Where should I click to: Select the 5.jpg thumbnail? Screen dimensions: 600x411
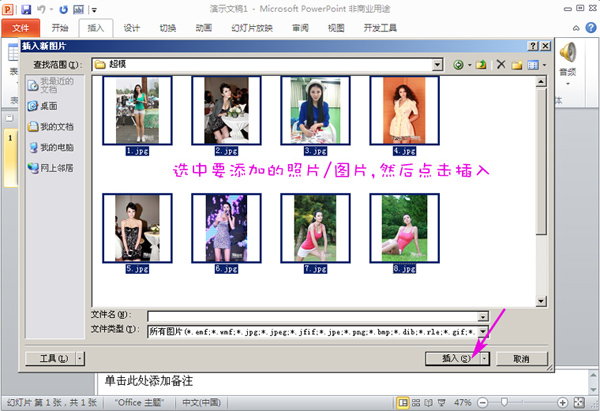coord(137,228)
